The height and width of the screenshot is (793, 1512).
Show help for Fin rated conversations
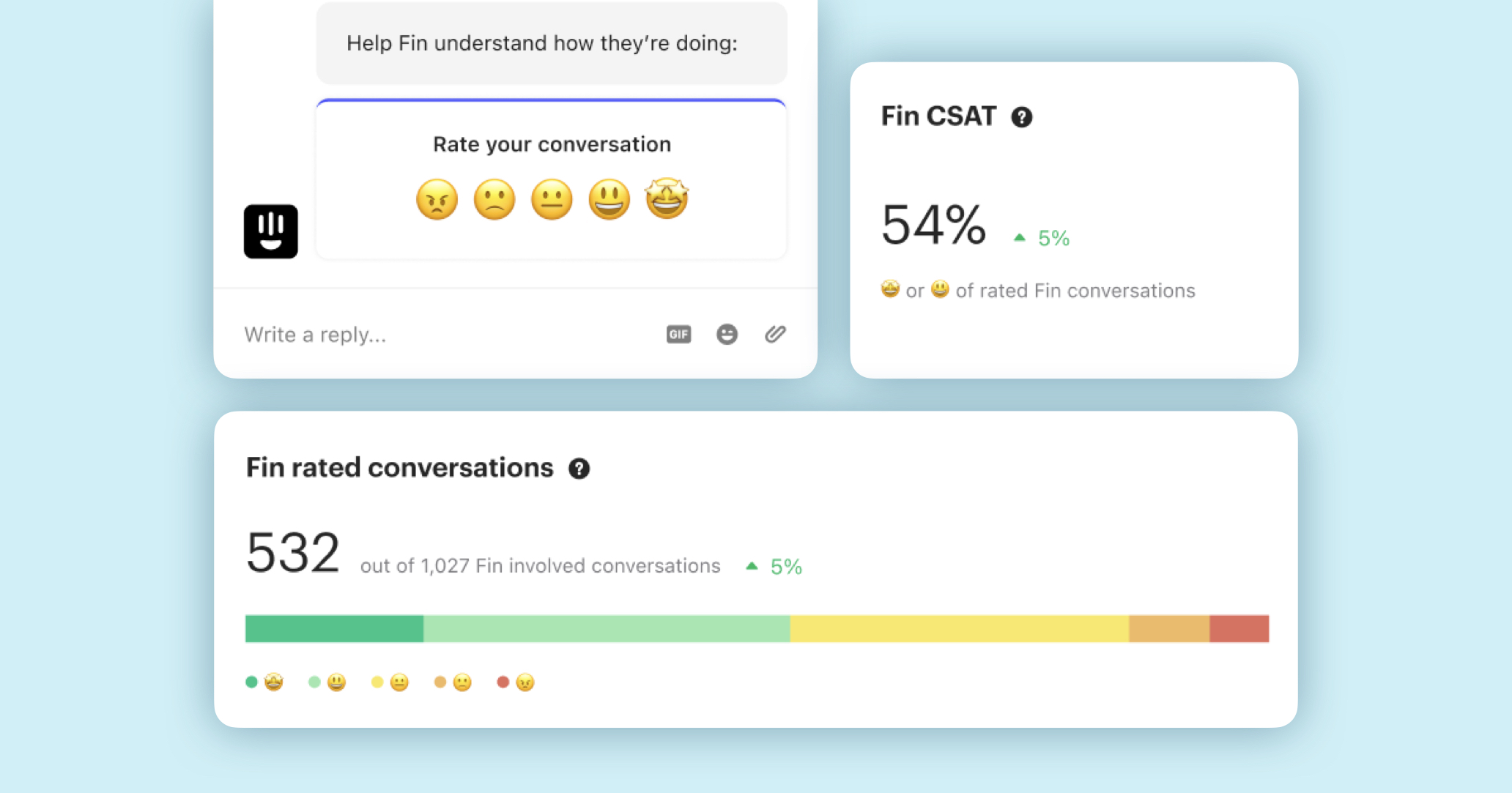pyautogui.click(x=579, y=469)
